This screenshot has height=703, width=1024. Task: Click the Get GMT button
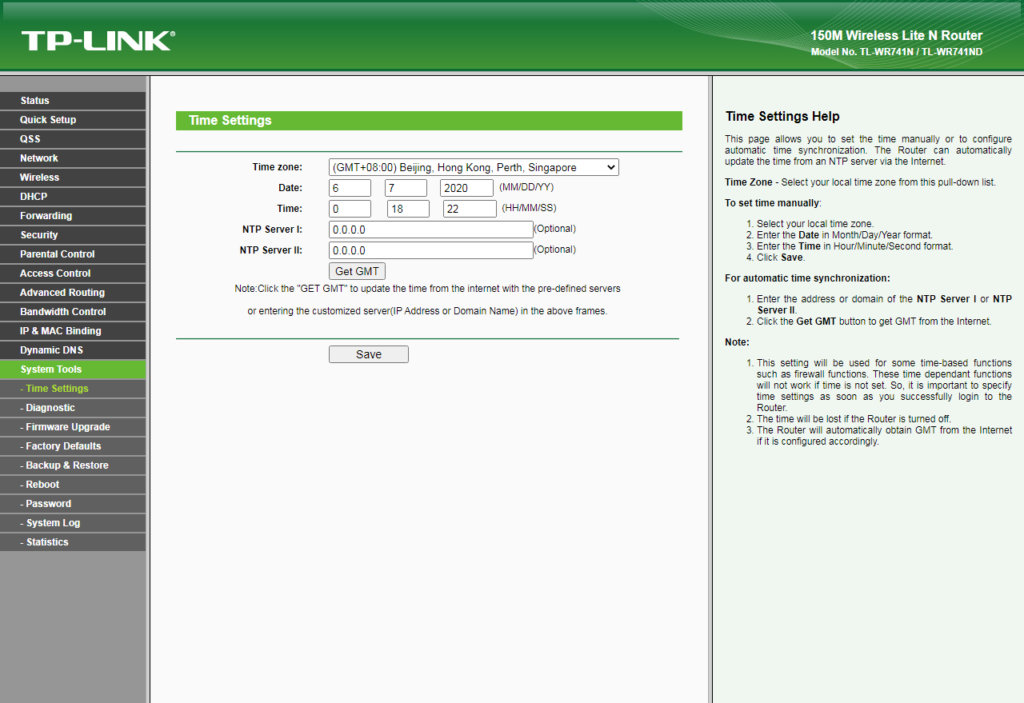[x=357, y=272]
